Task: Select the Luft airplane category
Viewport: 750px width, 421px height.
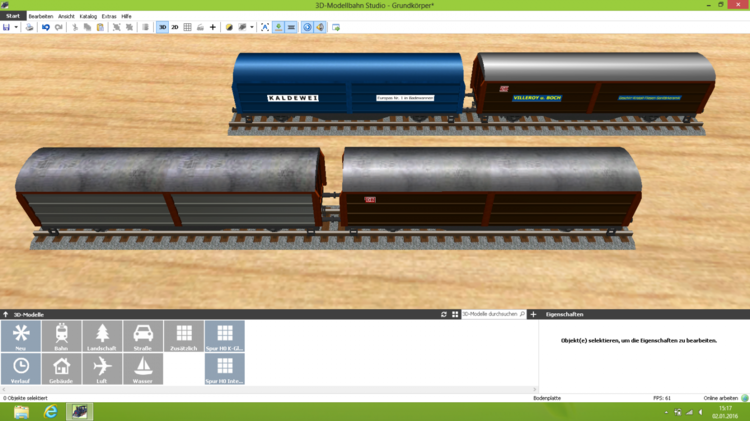Action: pyautogui.click(x=102, y=369)
